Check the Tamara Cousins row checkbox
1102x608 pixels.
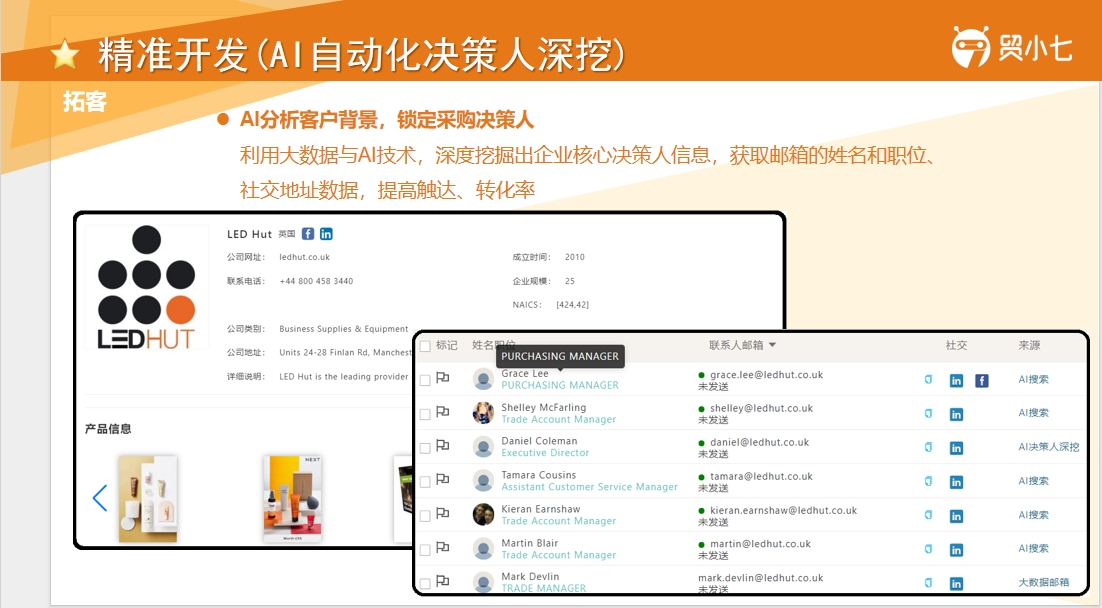point(424,482)
